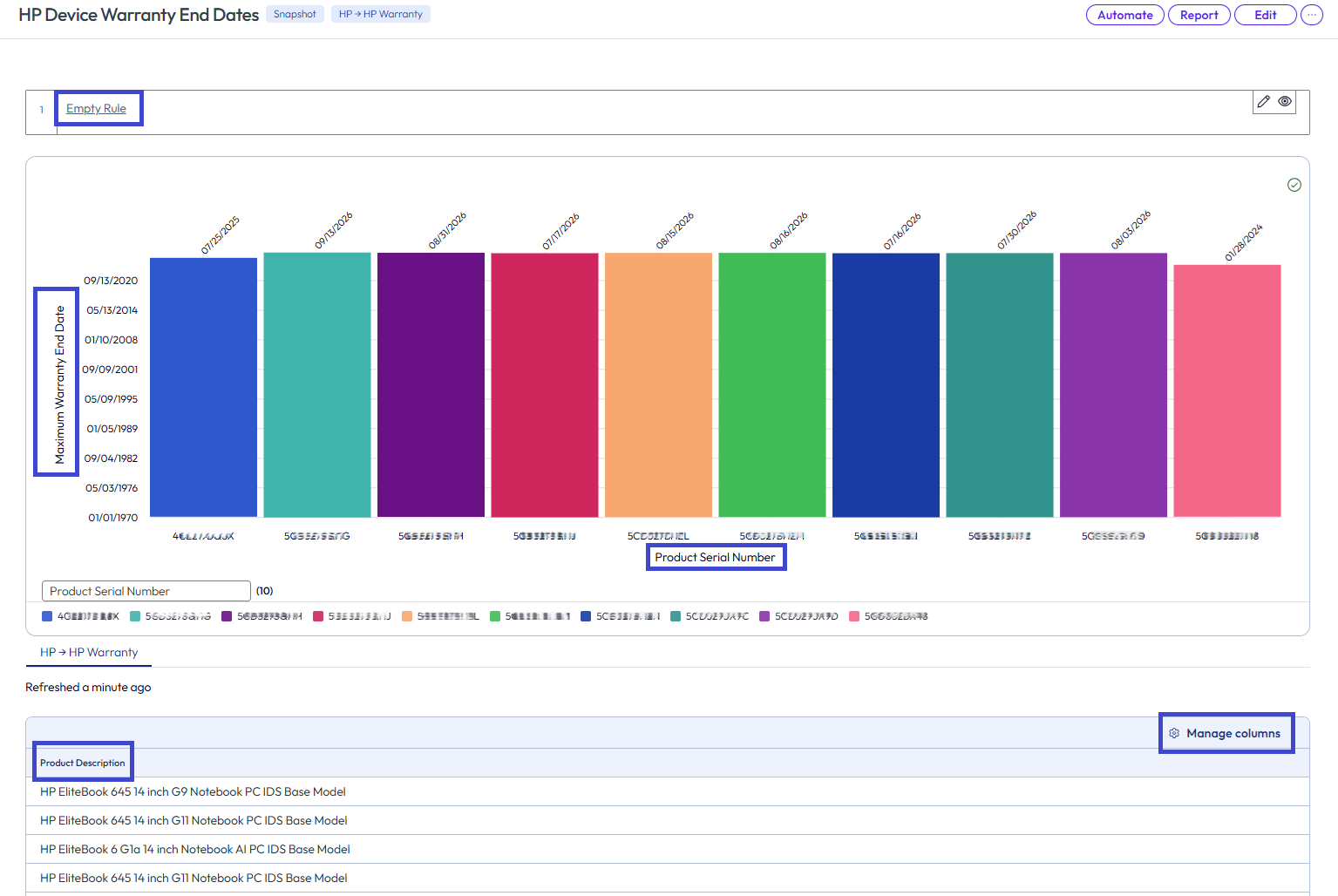Select the dark purple bar labeled 08/31/2026

[x=431, y=384]
